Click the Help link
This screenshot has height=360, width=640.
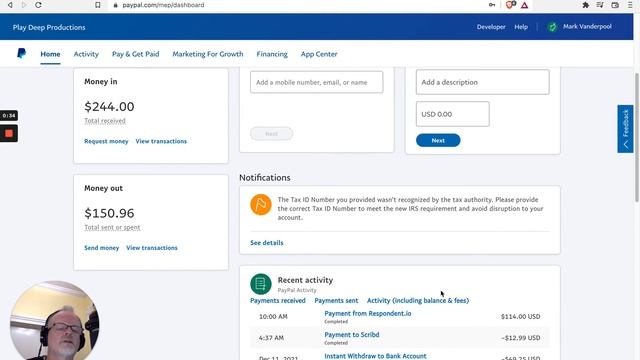(x=521, y=27)
